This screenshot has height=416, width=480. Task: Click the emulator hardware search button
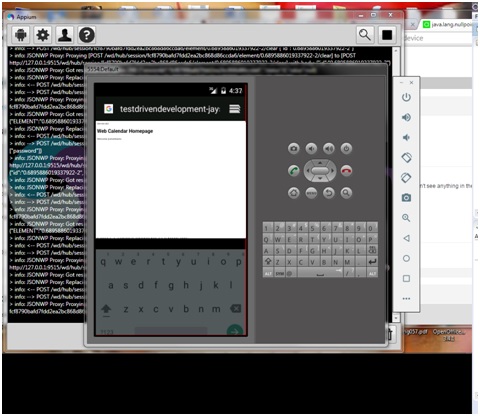tap(346, 193)
